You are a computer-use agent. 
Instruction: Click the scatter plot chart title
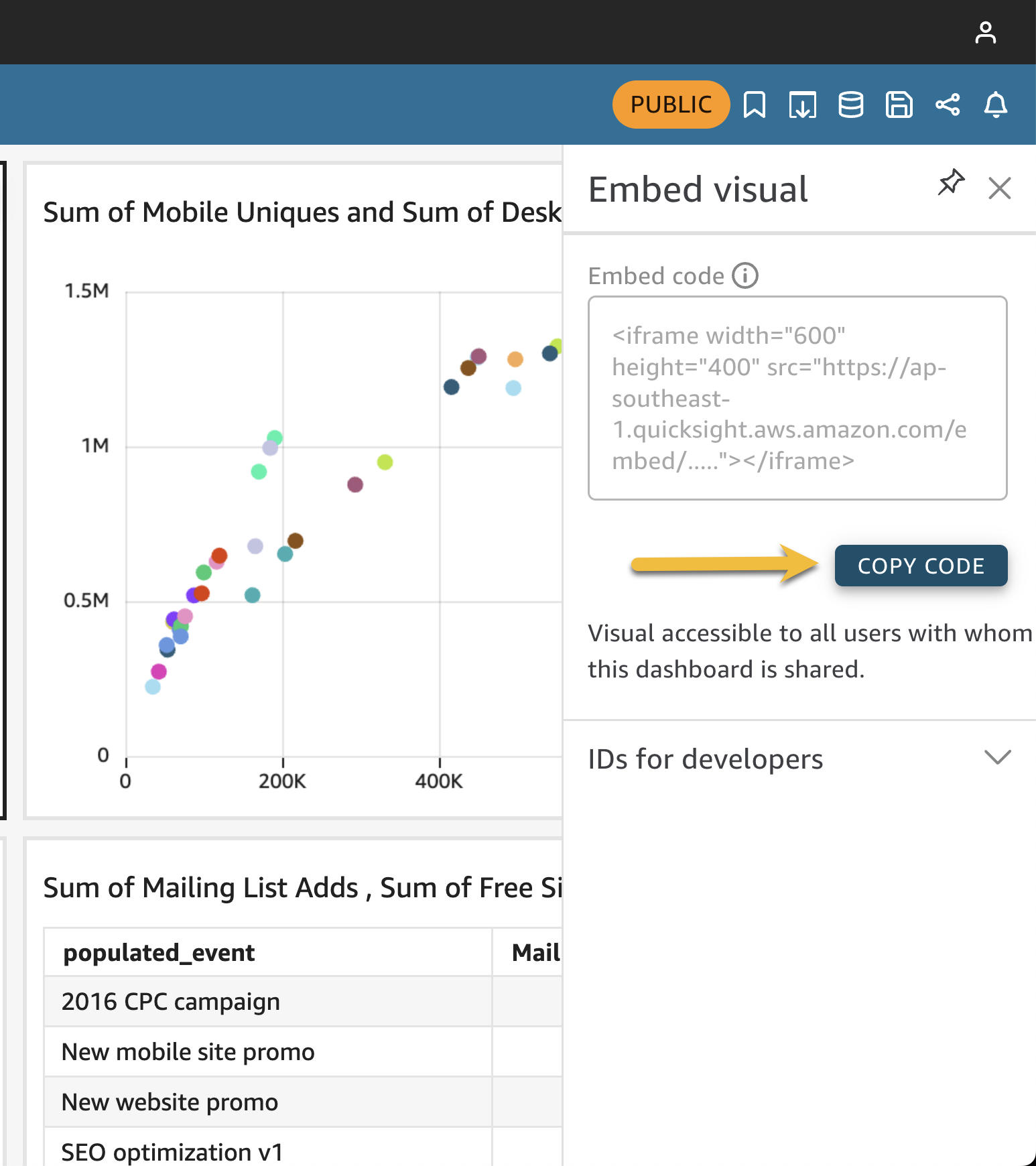click(x=302, y=212)
